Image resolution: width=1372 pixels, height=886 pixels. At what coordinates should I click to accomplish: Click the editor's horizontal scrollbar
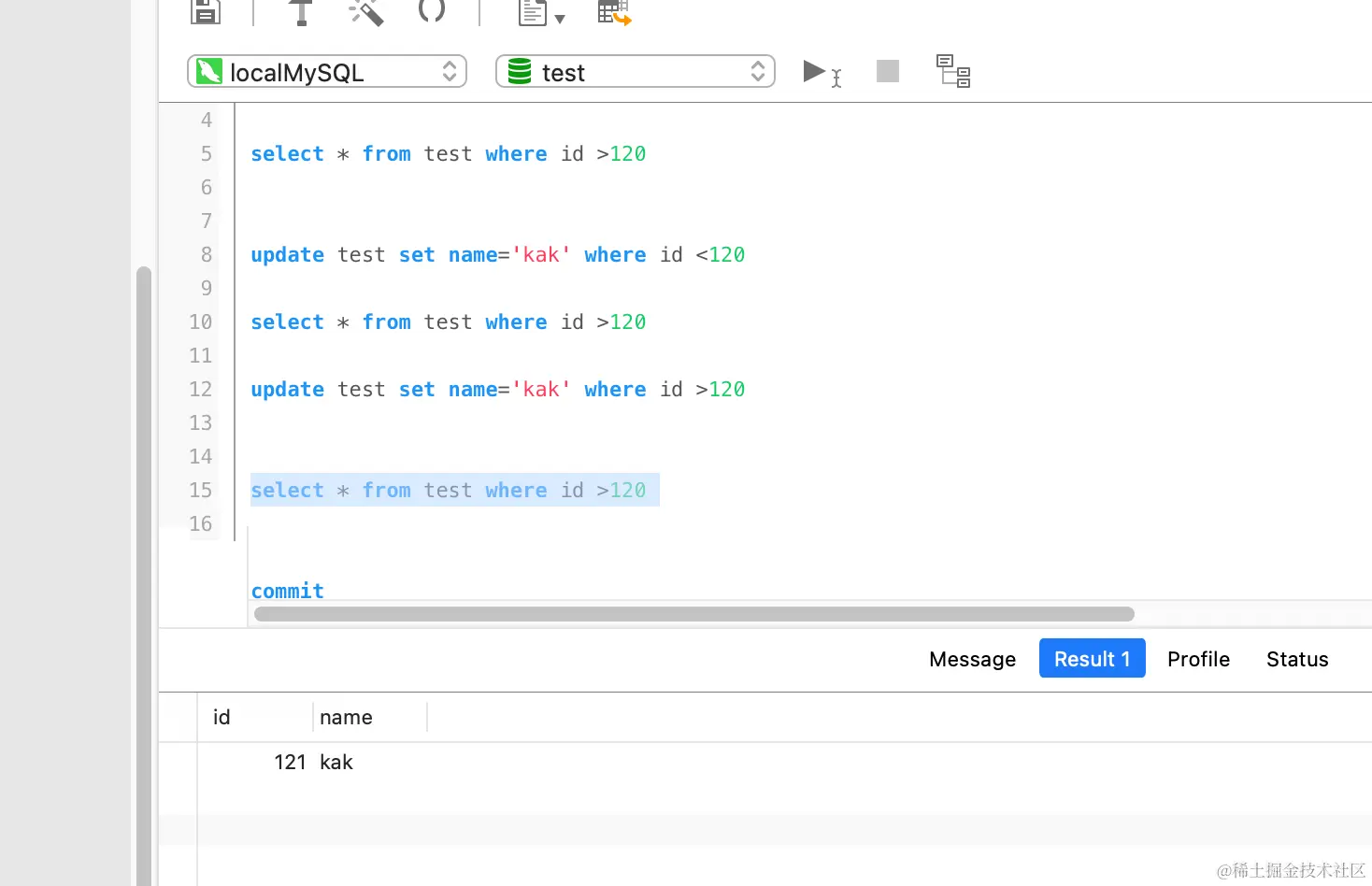(694, 614)
